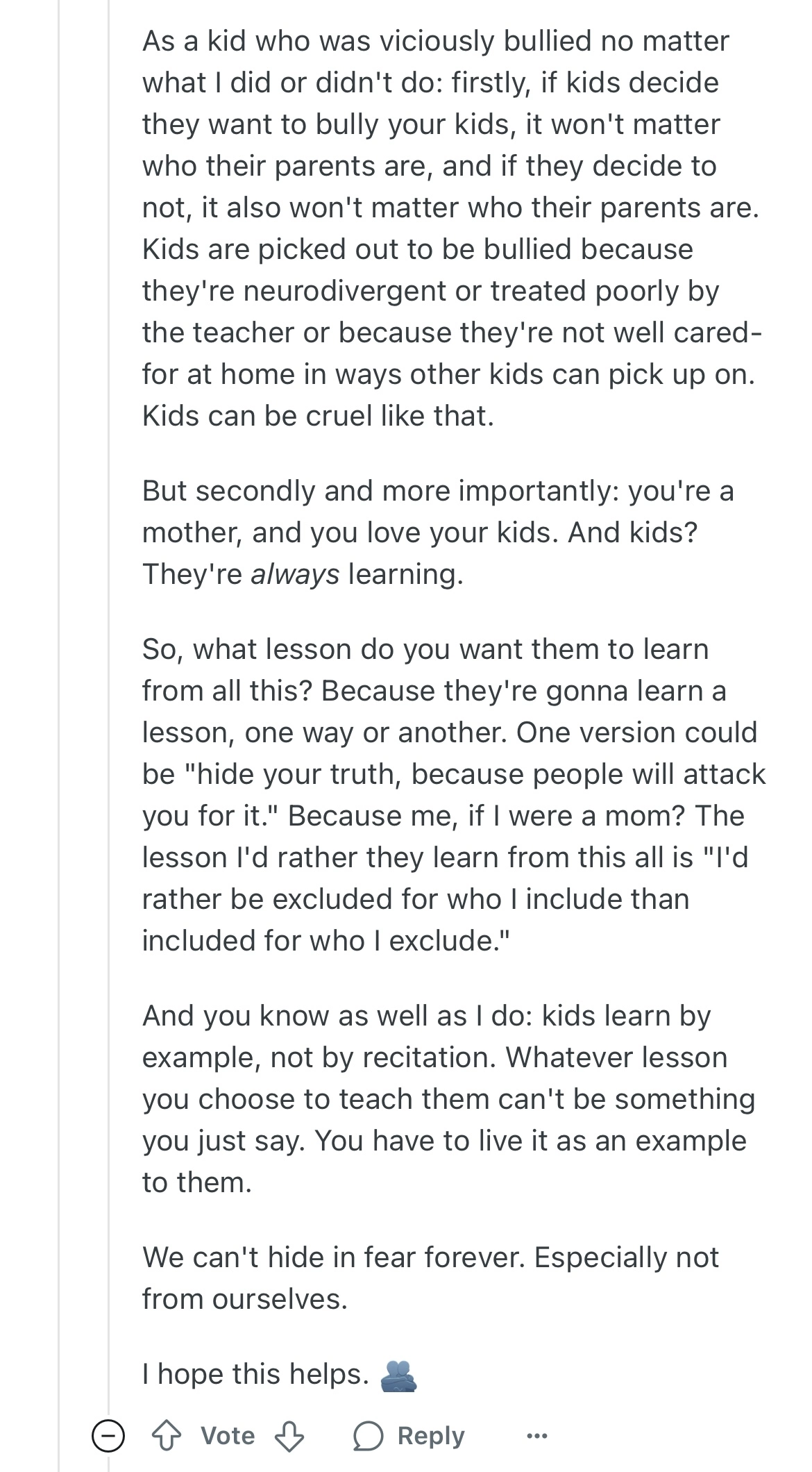The height and width of the screenshot is (1472, 812).
Task: Open the three-dot more options menu
Action: pyautogui.click(x=537, y=1436)
